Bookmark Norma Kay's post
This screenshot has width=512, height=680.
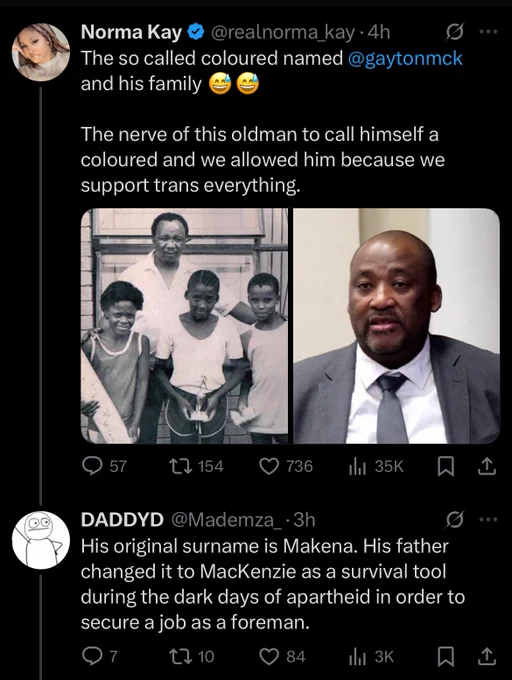(445, 467)
